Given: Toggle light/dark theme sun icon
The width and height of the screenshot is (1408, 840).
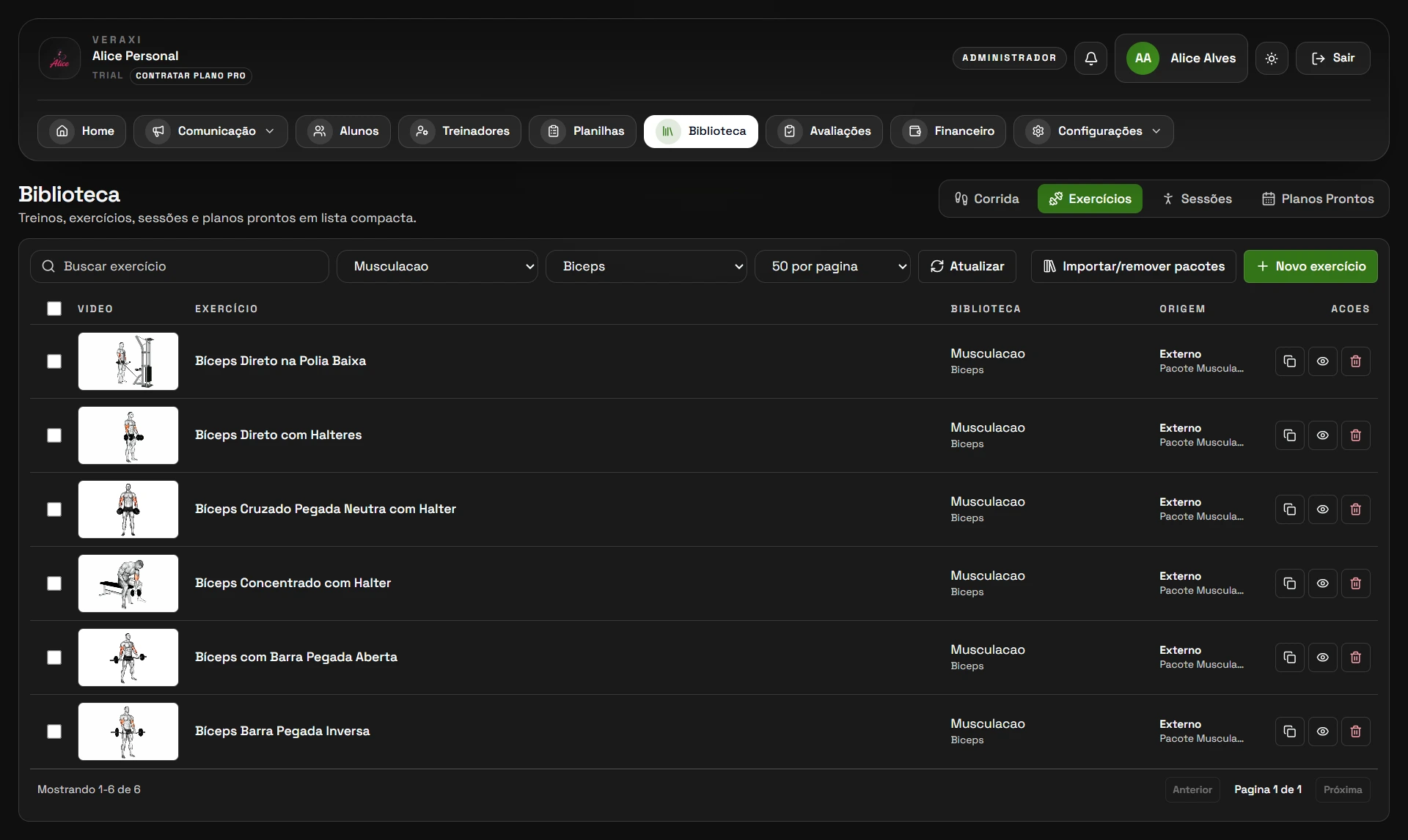Looking at the screenshot, I should tap(1272, 58).
